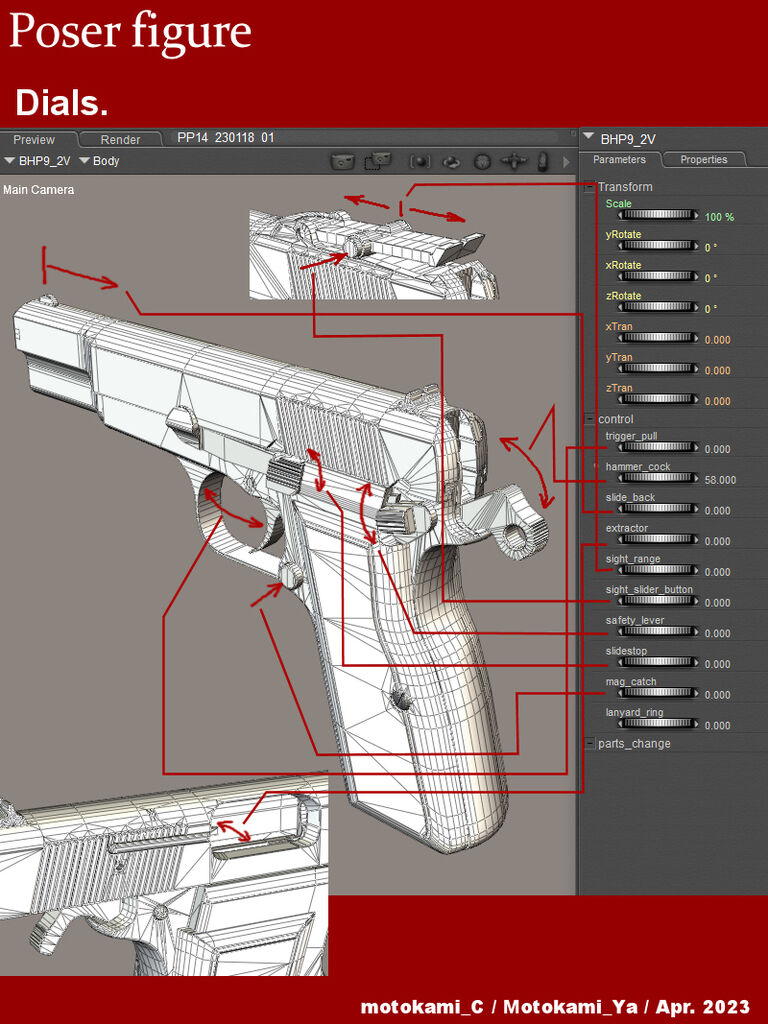Click the bracketed sphere tracking icon
This screenshot has width=768, height=1024.
click(420, 161)
